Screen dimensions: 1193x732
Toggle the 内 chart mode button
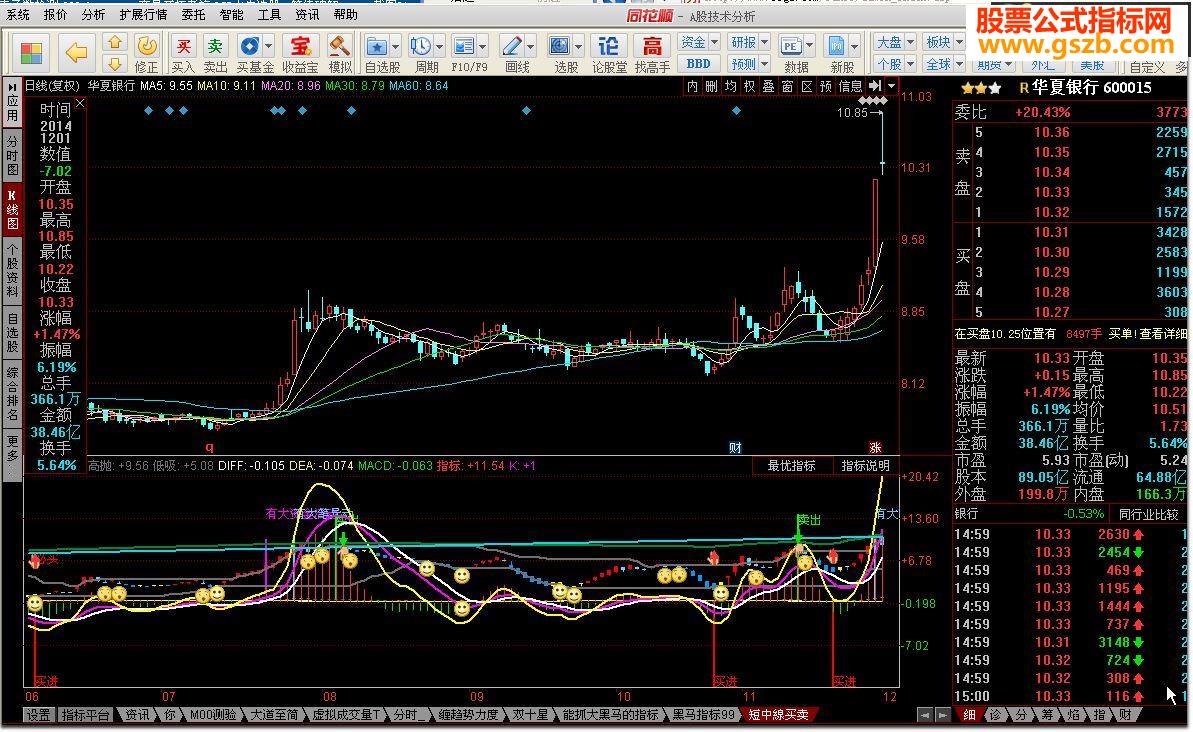pos(692,87)
